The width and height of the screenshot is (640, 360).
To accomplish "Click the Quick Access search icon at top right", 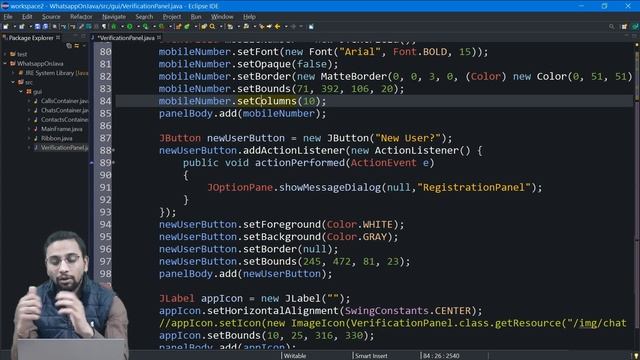I will (x=611, y=27).
